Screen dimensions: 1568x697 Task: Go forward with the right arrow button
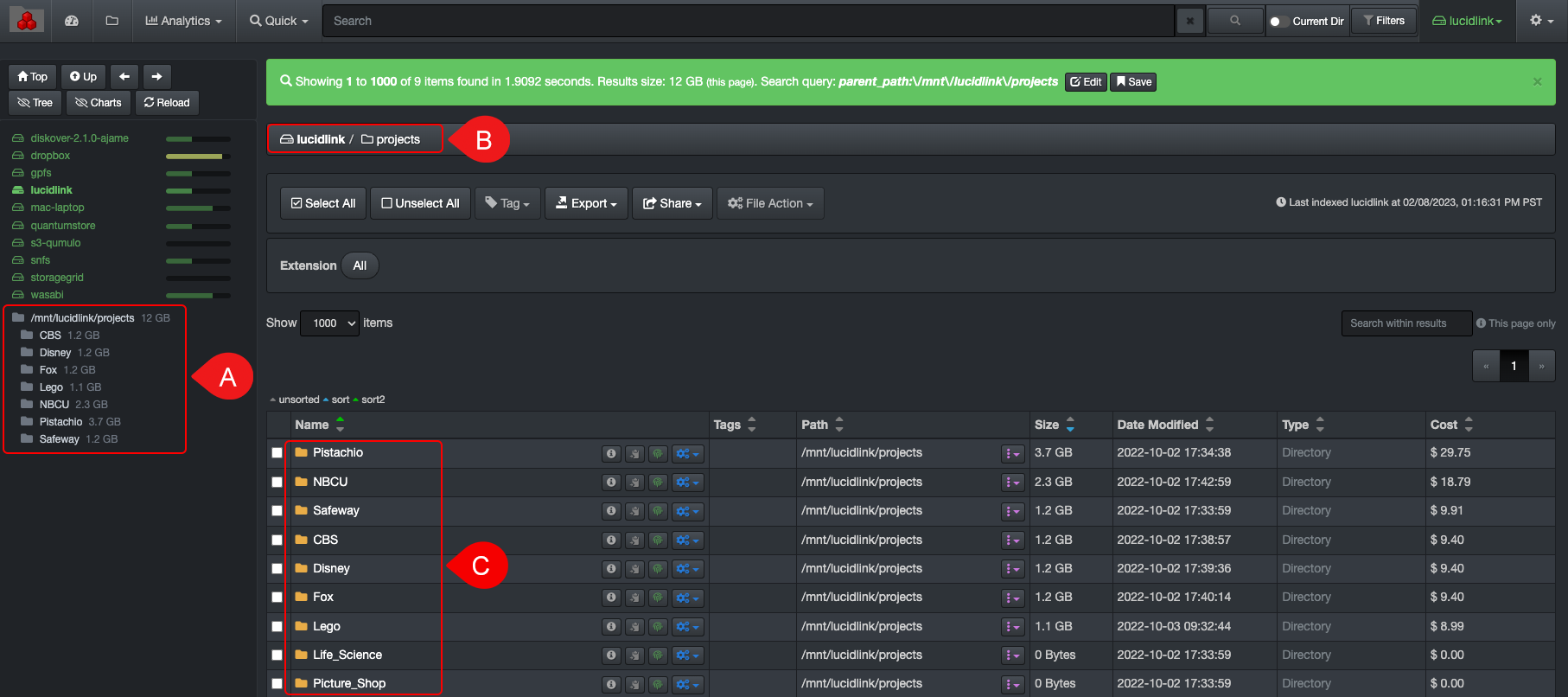pos(156,77)
